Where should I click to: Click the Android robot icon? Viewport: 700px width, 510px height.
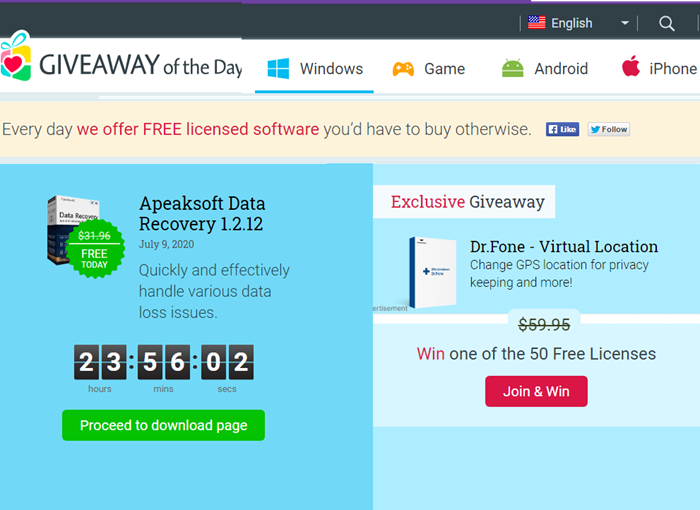[x=512, y=68]
